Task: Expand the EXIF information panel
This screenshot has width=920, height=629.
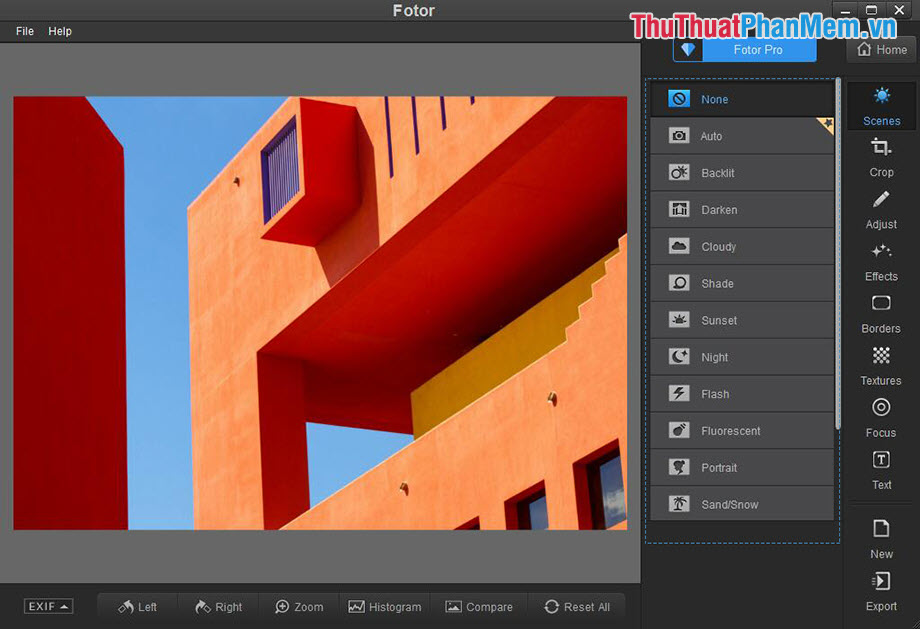Action: 48,606
